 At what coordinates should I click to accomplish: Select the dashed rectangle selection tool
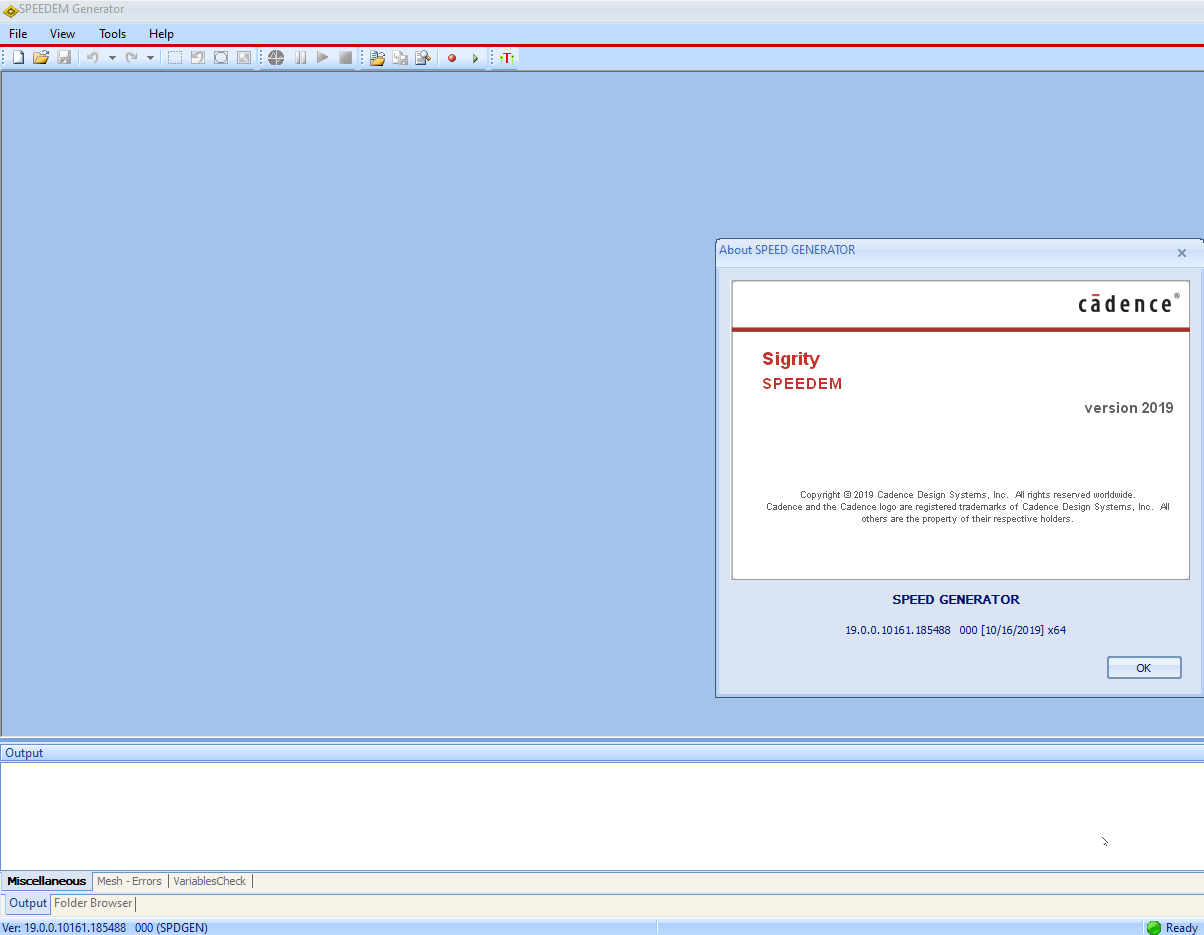click(x=175, y=58)
